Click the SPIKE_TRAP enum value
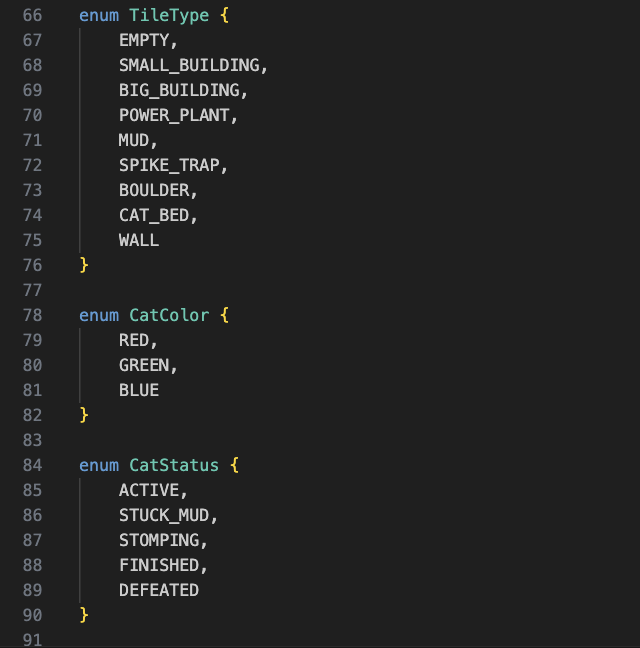This screenshot has width=640, height=648. pyautogui.click(x=169, y=166)
